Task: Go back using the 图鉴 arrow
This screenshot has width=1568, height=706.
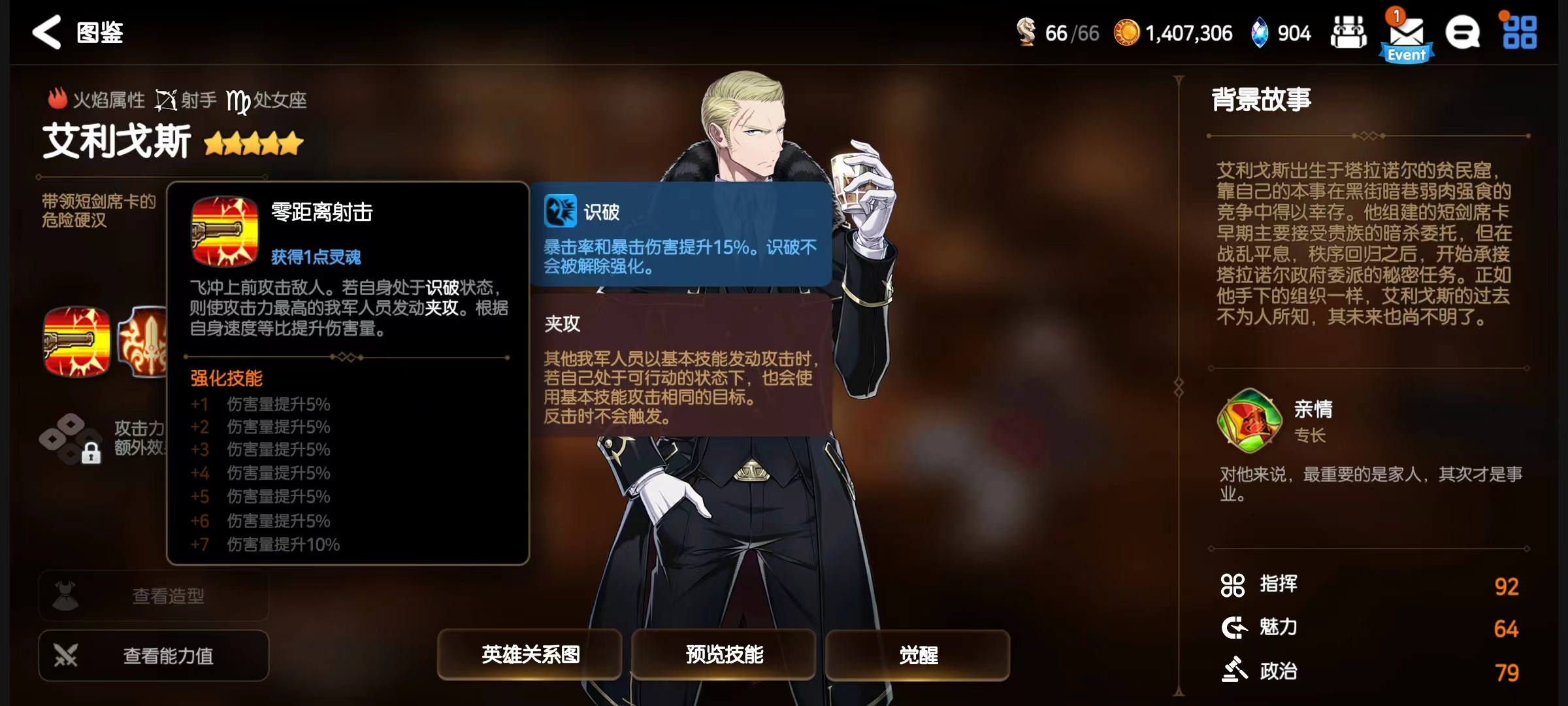Action: click(x=47, y=32)
